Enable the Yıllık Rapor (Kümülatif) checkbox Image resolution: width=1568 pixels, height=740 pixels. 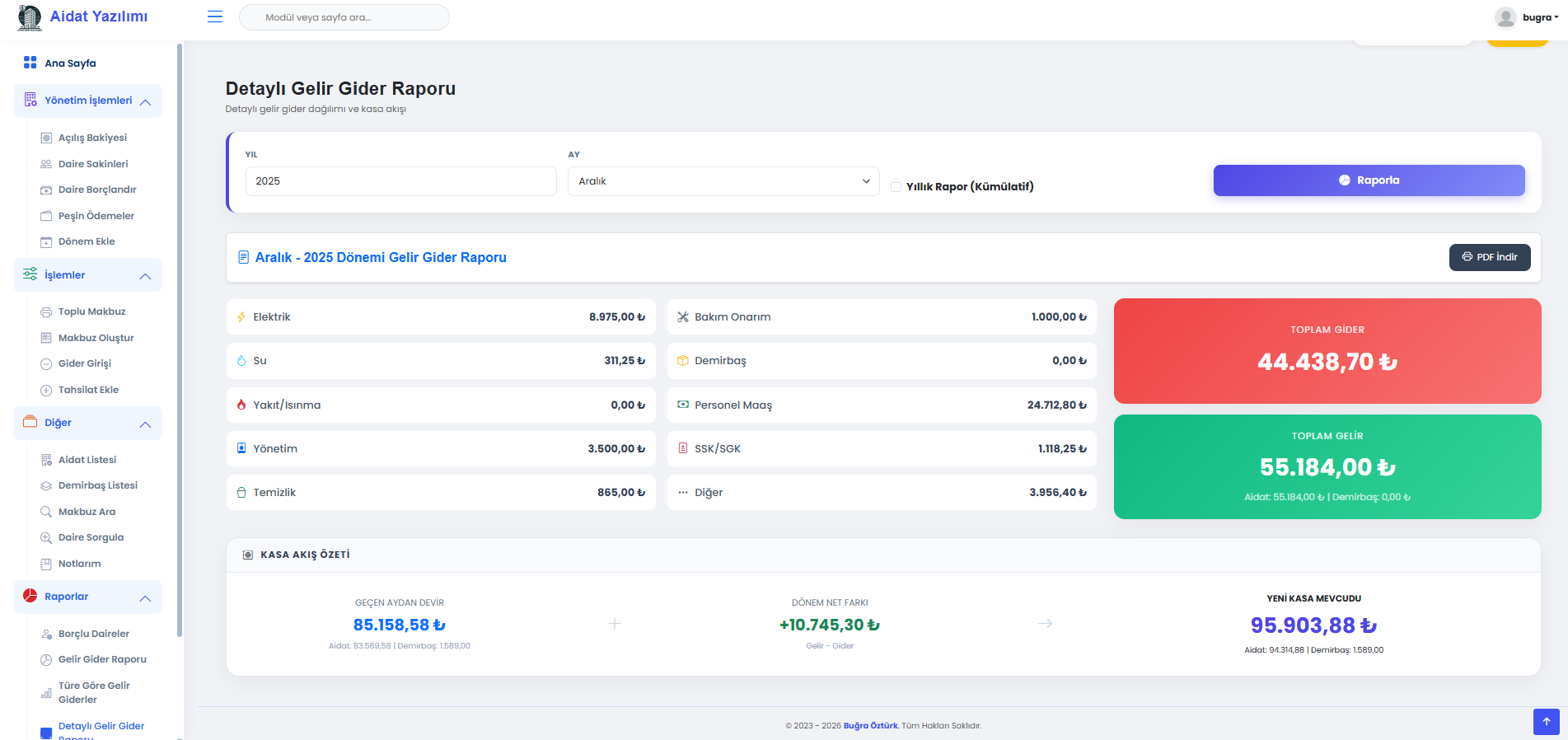click(896, 187)
